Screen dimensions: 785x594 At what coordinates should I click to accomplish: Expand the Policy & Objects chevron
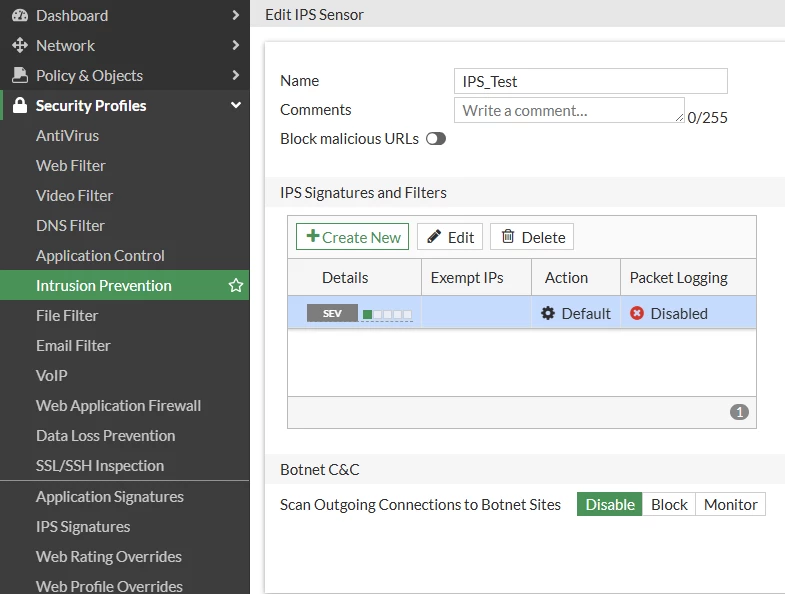click(x=236, y=75)
